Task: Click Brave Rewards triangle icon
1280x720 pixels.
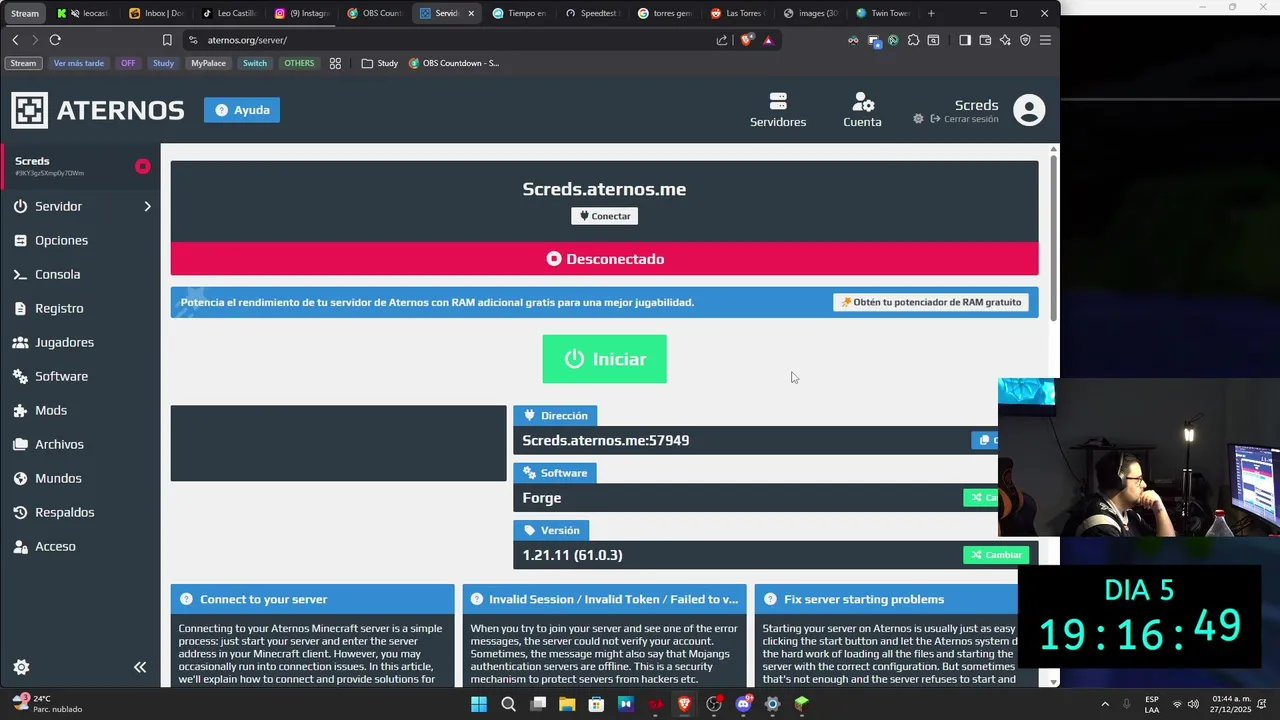Action: [768, 40]
